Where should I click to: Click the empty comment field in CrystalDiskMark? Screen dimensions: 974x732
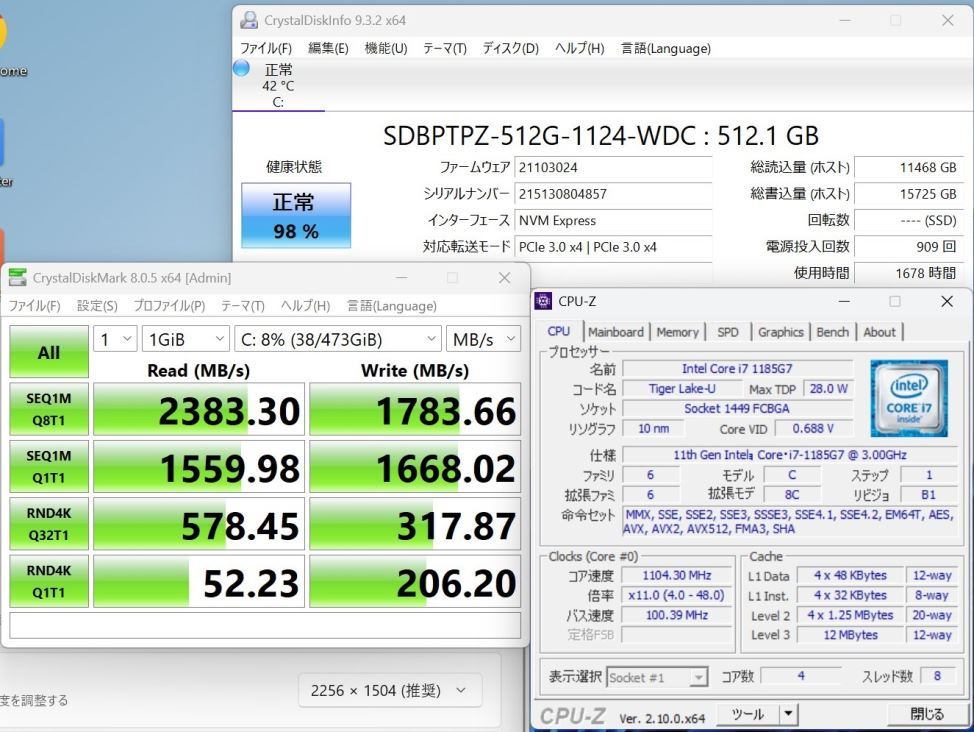coord(265,625)
